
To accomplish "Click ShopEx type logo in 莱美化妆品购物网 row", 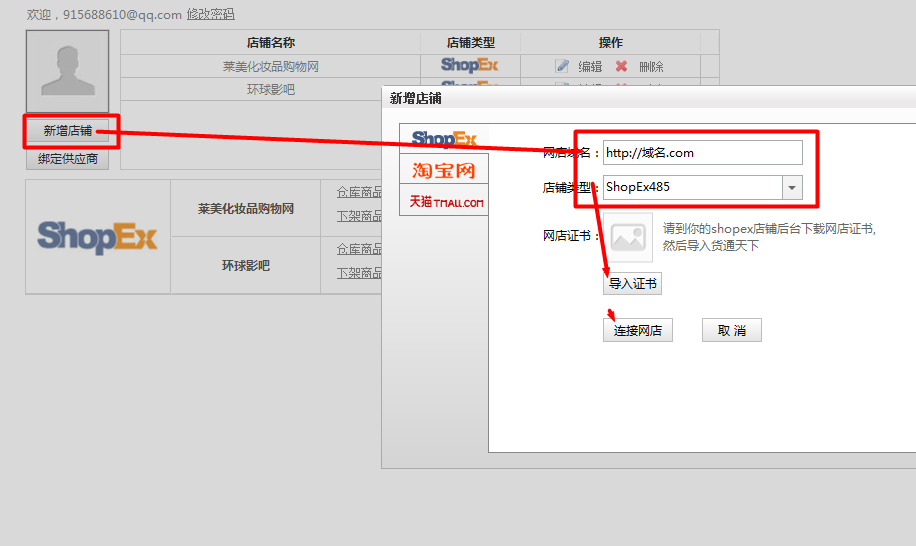I will (x=470, y=65).
